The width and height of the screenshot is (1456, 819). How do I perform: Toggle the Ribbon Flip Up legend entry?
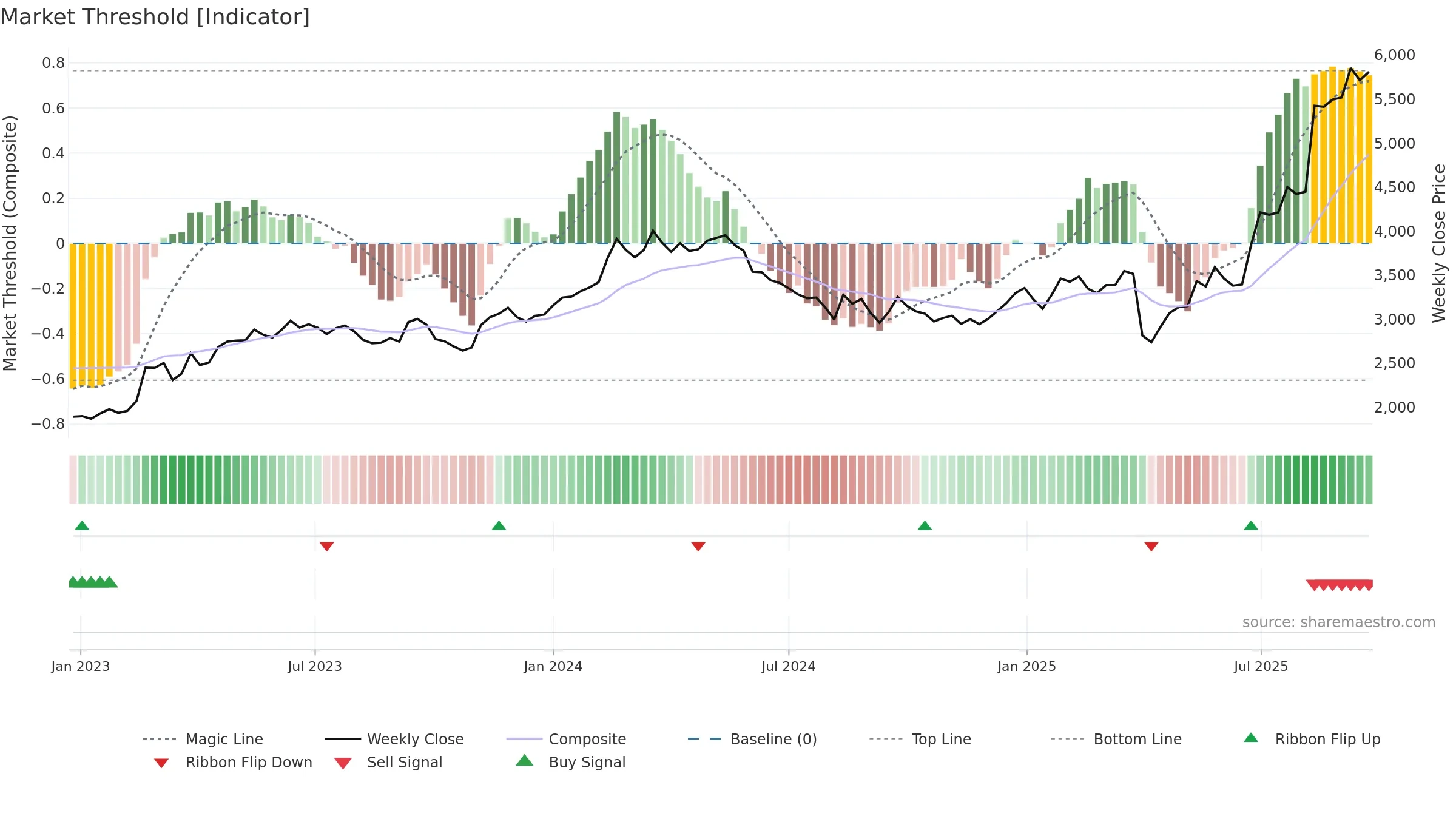(1312, 739)
